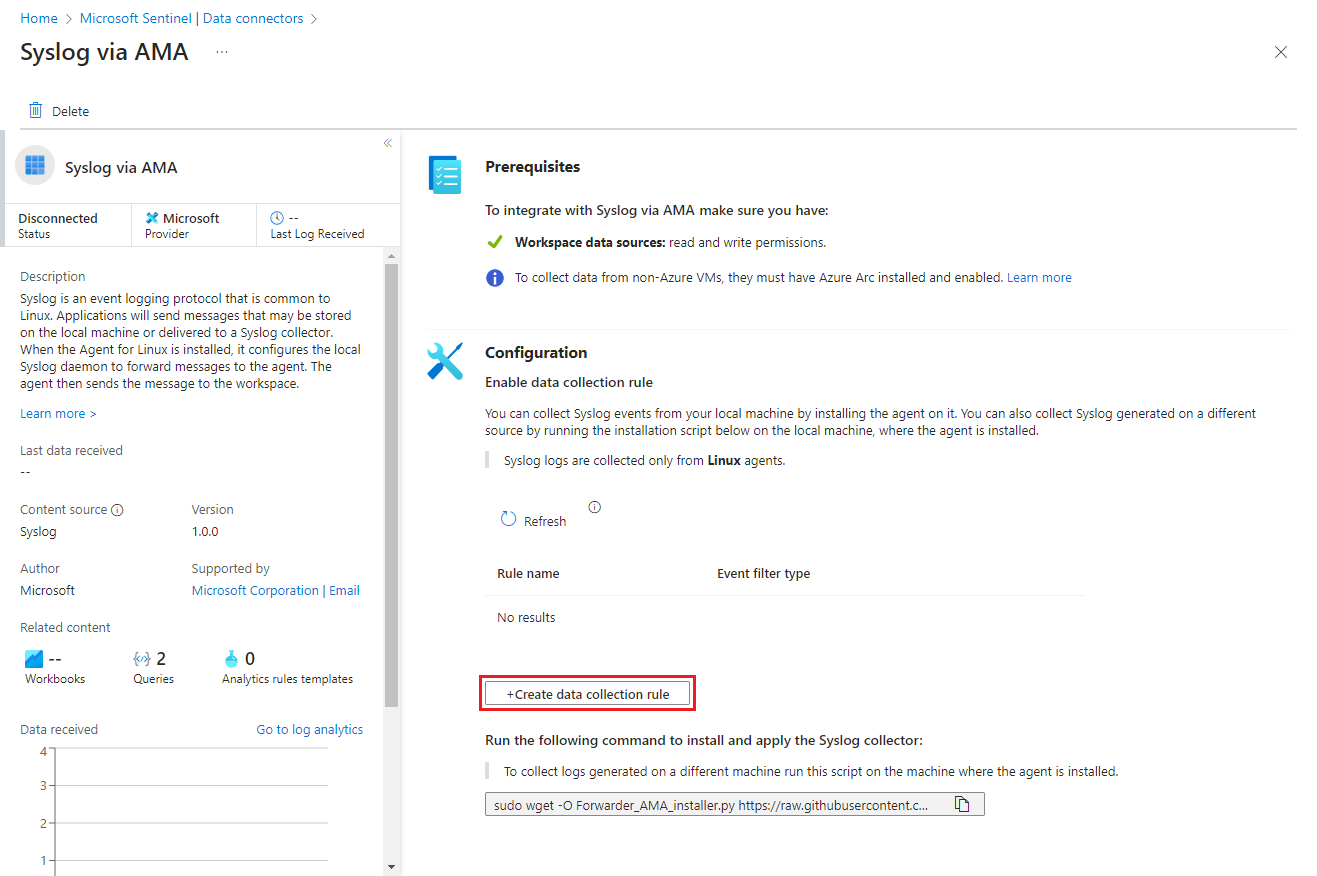Click the scrollbar up arrow in left pane
This screenshot has width=1317, height=876.
pos(391,255)
